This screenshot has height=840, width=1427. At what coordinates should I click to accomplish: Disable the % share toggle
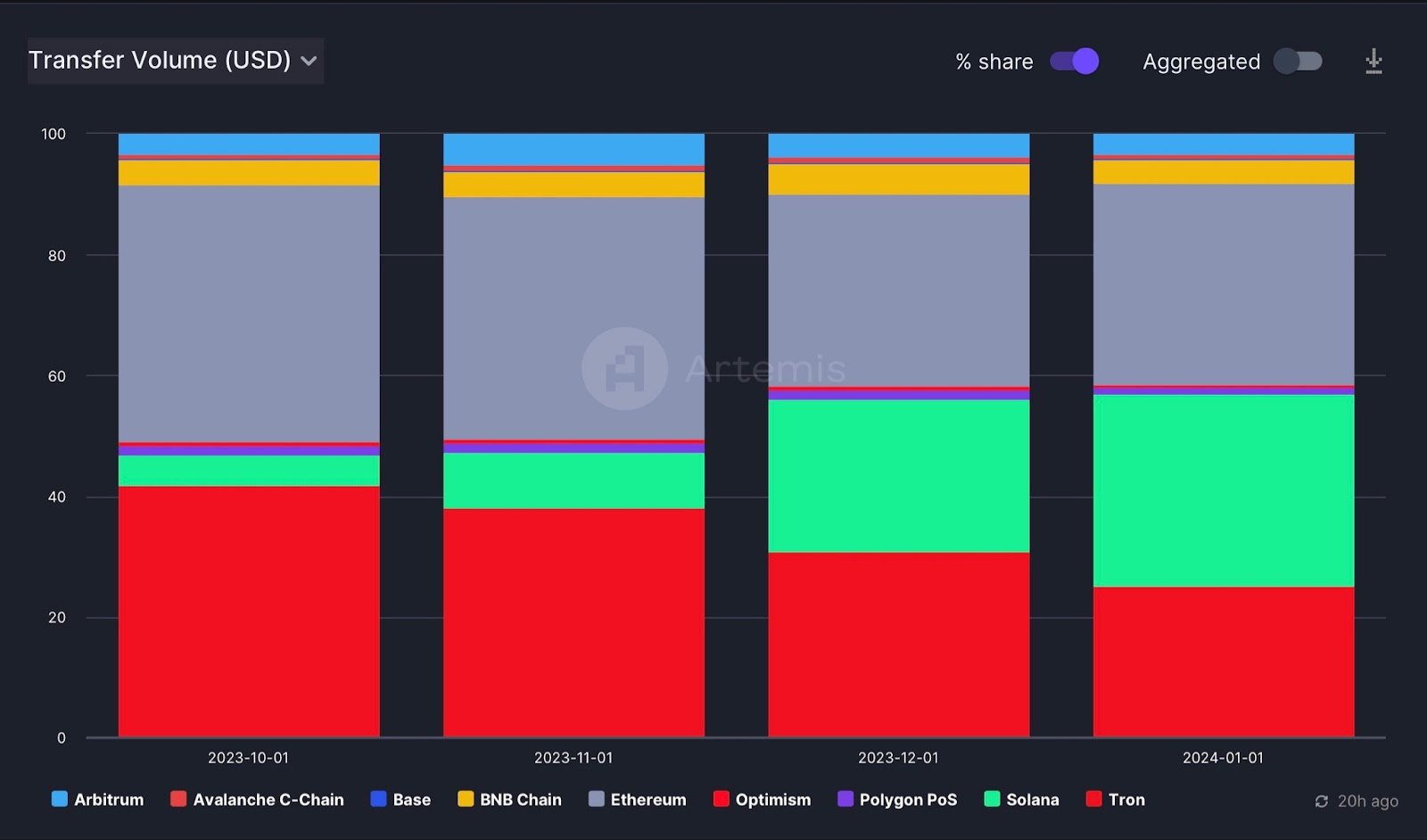coord(1074,61)
